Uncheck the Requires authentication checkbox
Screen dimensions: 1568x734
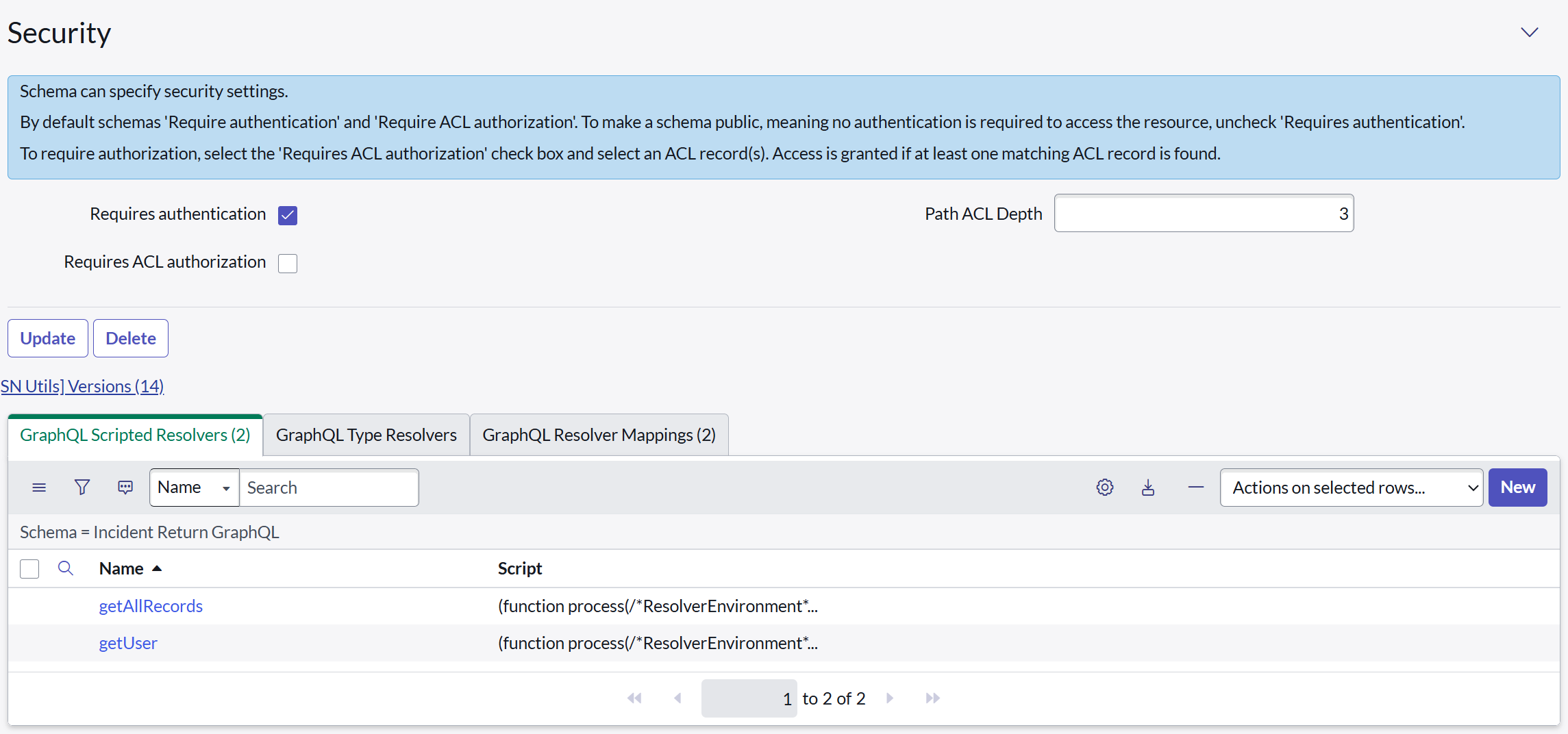tap(288, 215)
